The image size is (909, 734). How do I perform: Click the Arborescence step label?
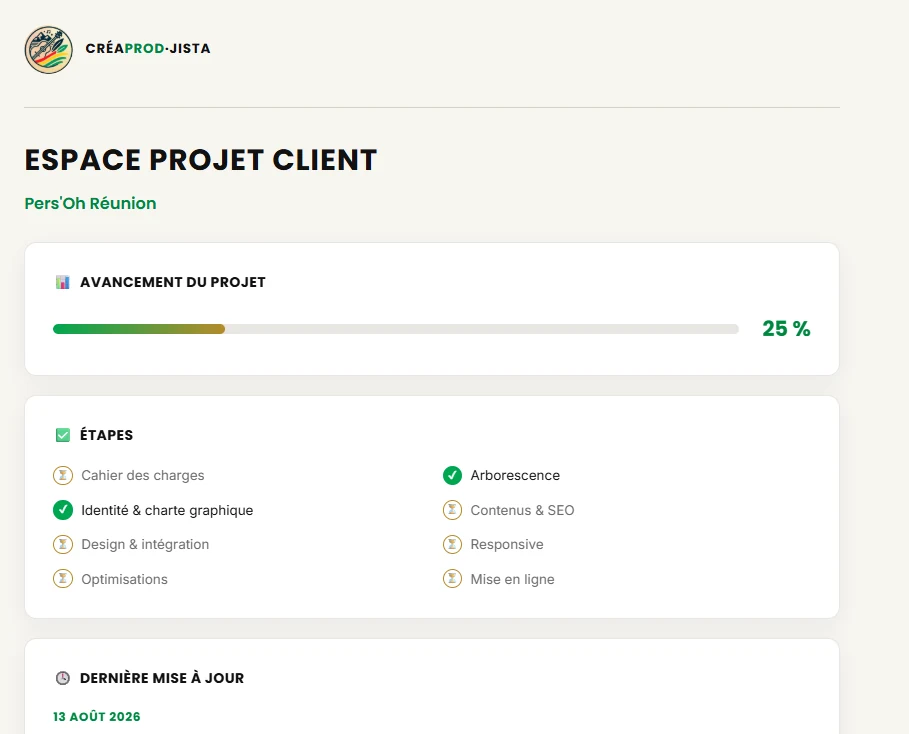click(515, 475)
